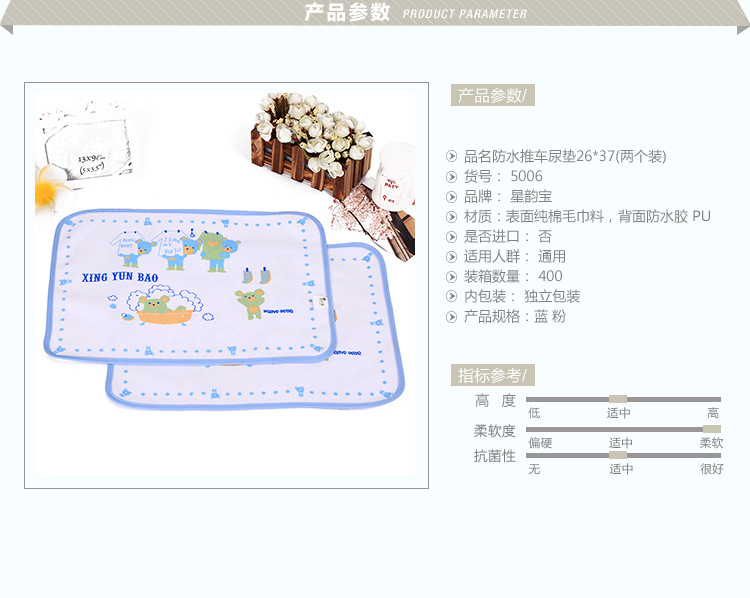Click the 抗菌性 slider label
The height and width of the screenshot is (598, 750).
coord(495,456)
